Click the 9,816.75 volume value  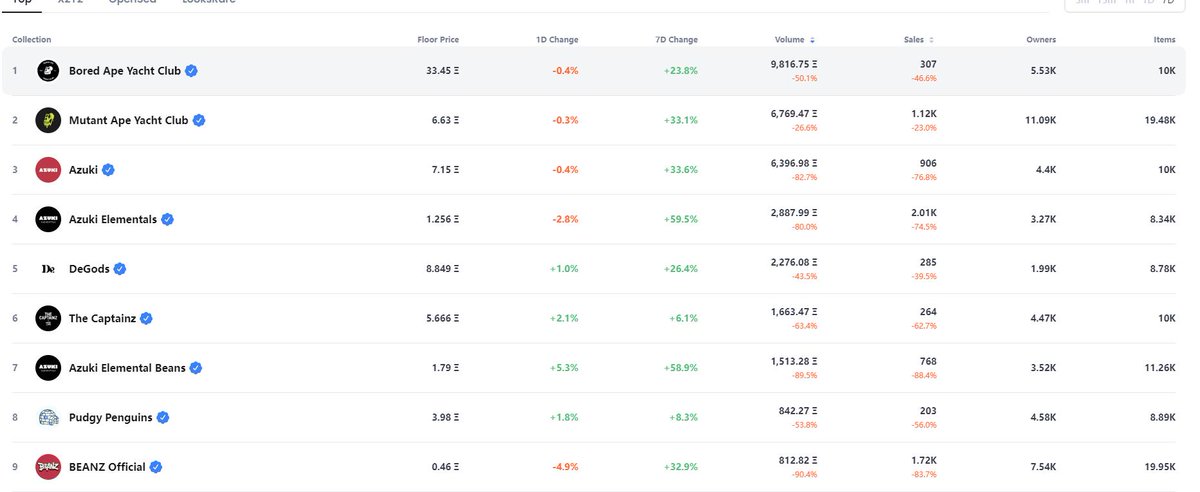pos(794,63)
